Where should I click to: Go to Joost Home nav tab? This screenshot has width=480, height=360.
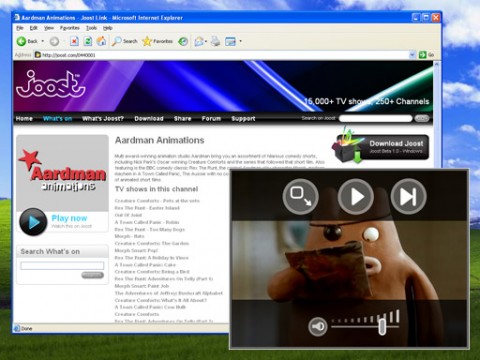(x=24, y=119)
